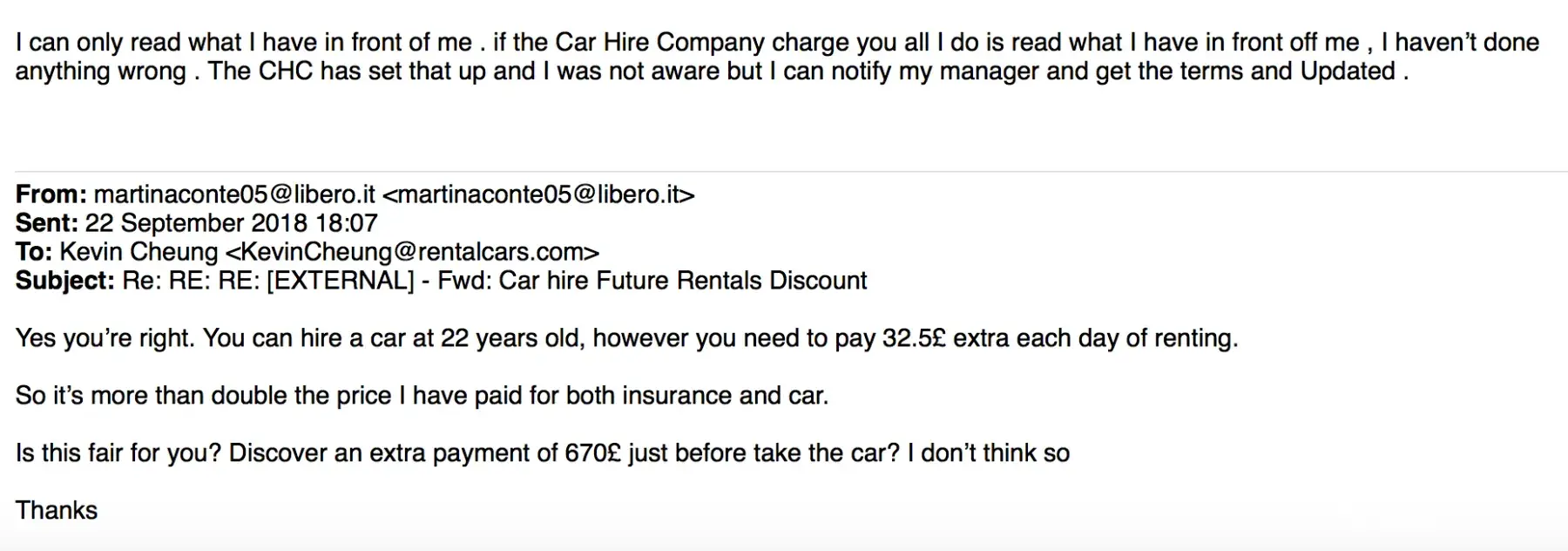Click the sentence starting So it's more than double
1568x551 pixels.
(422, 396)
